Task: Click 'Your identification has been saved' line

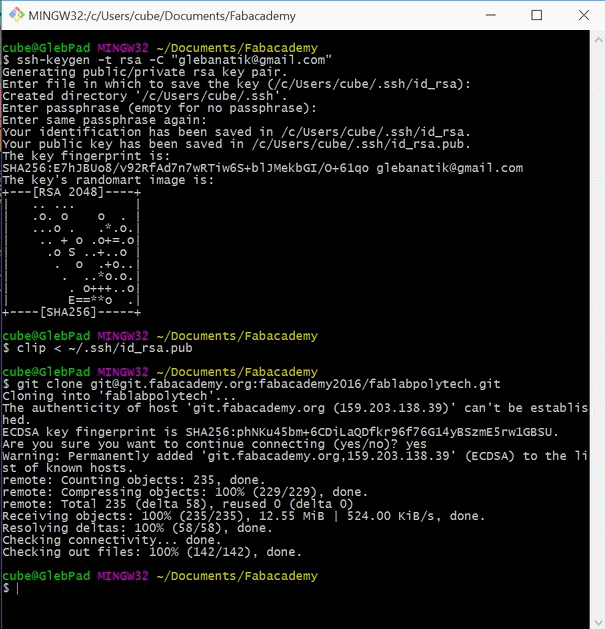Action: pyautogui.click(x=236, y=132)
